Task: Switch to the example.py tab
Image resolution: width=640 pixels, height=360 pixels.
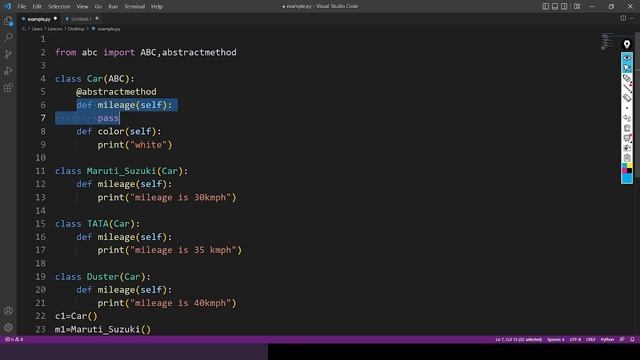Action: coord(38,19)
